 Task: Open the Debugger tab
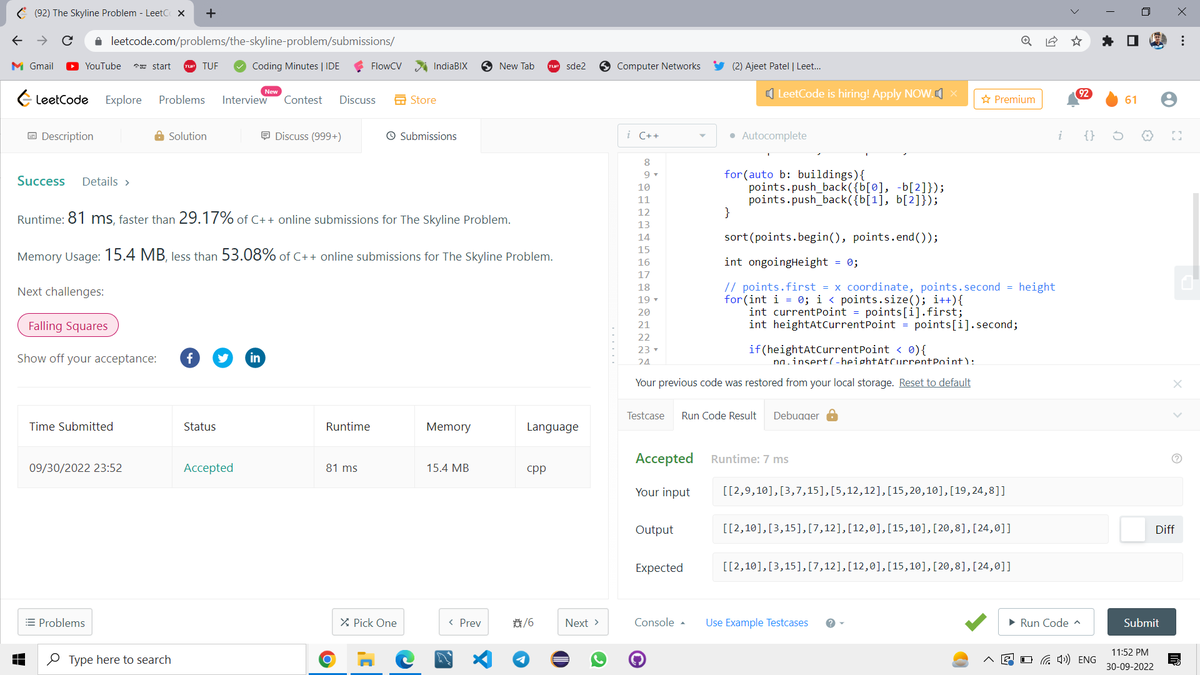click(x=805, y=415)
